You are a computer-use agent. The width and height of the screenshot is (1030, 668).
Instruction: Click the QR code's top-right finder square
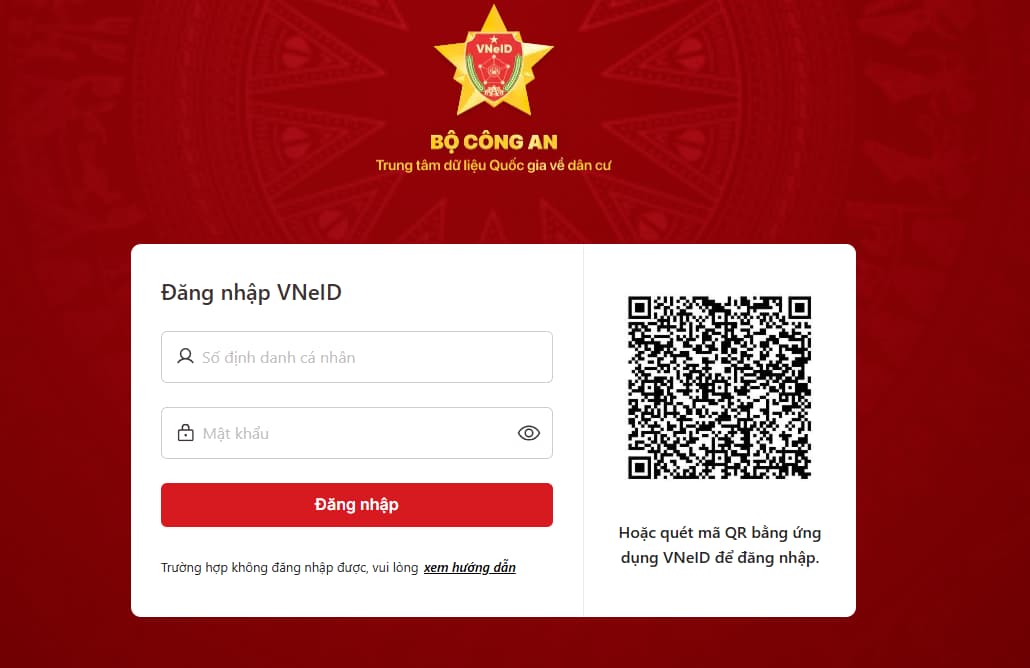pos(799,308)
